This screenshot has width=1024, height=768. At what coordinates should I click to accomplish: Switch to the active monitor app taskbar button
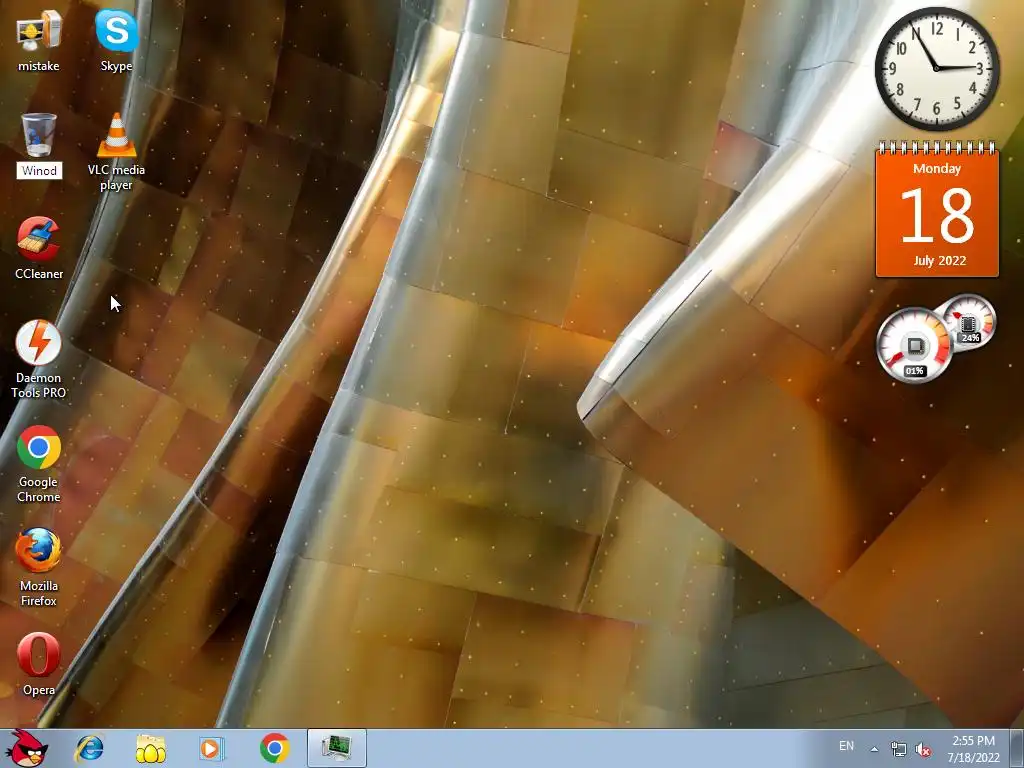click(336, 748)
